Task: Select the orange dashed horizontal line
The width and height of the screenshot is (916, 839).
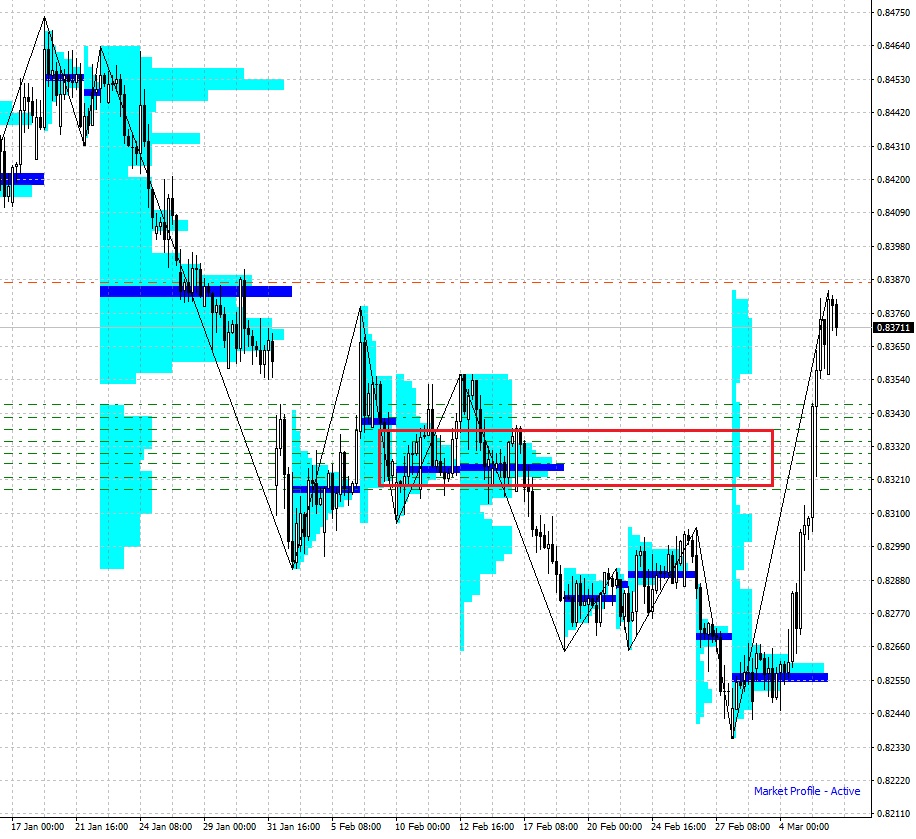Action: [435, 283]
